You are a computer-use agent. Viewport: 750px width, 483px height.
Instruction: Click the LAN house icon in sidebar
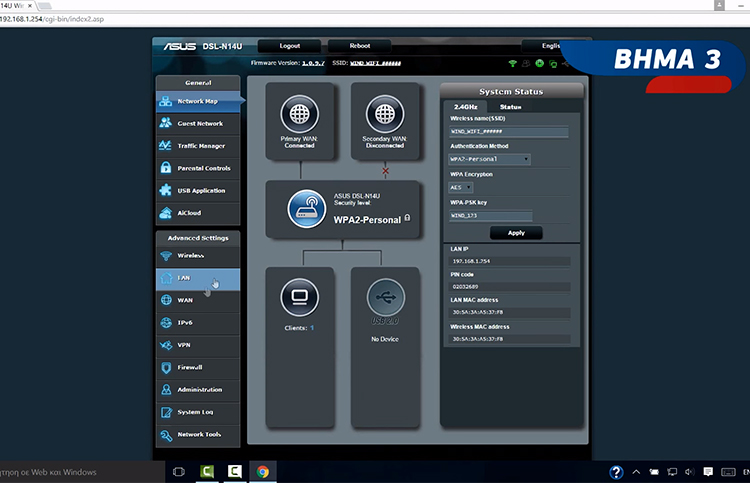coord(166,278)
